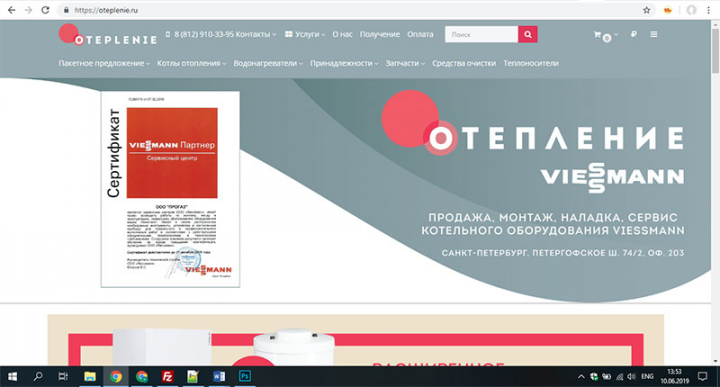Open FileZilla from the taskbar

point(168,376)
